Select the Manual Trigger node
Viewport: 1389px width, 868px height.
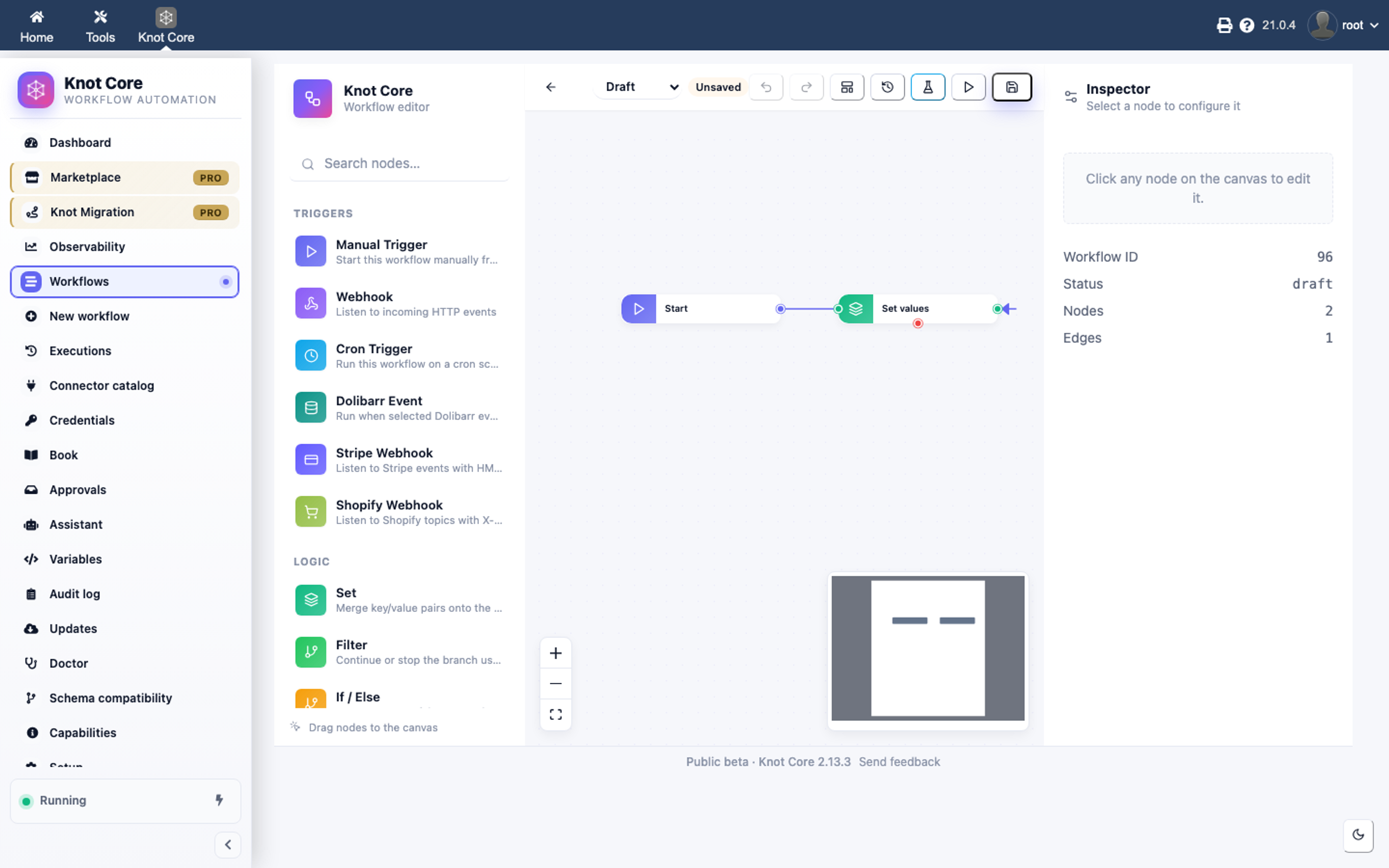click(x=399, y=251)
